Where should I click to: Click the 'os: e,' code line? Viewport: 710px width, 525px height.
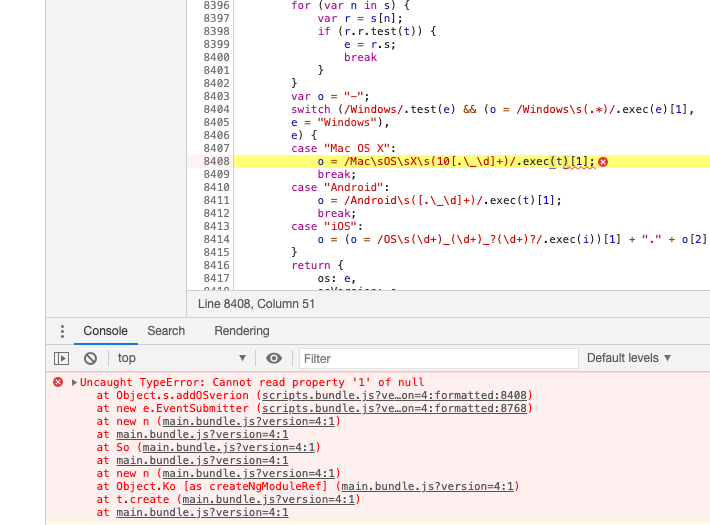pyautogui.click(x=337, y=279)
